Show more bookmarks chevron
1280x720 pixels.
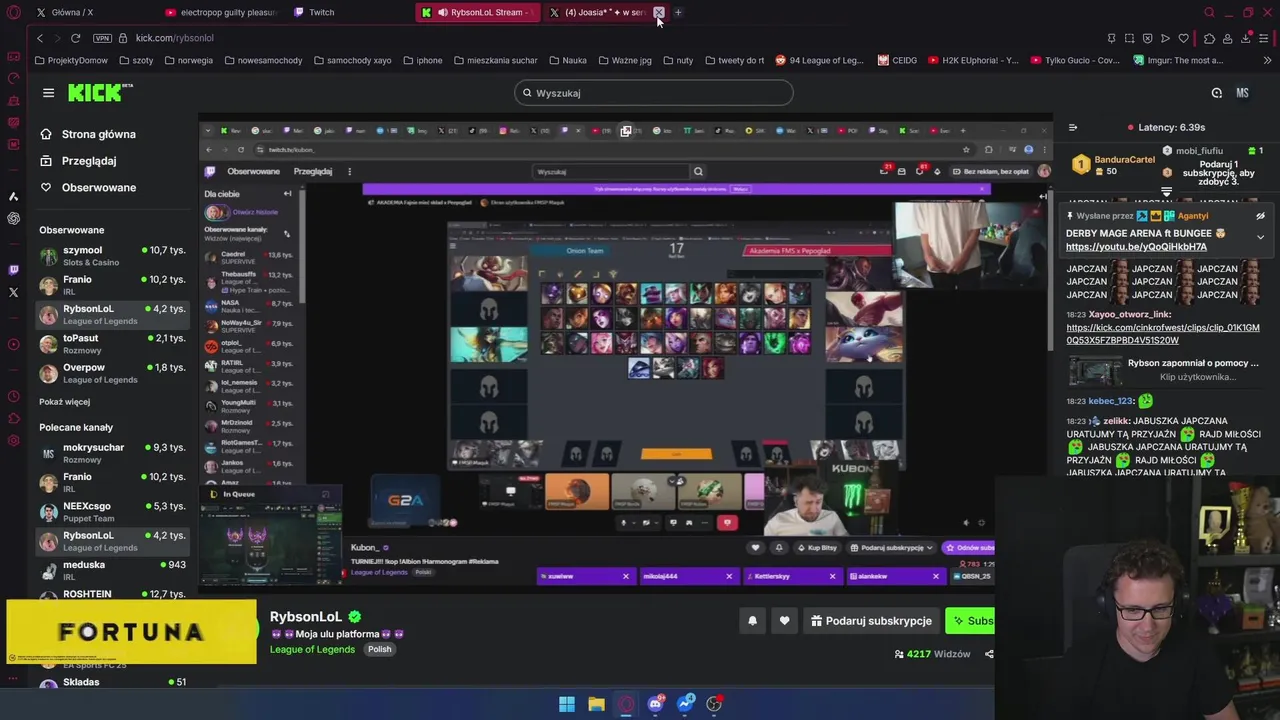[x=1265, y=60]
